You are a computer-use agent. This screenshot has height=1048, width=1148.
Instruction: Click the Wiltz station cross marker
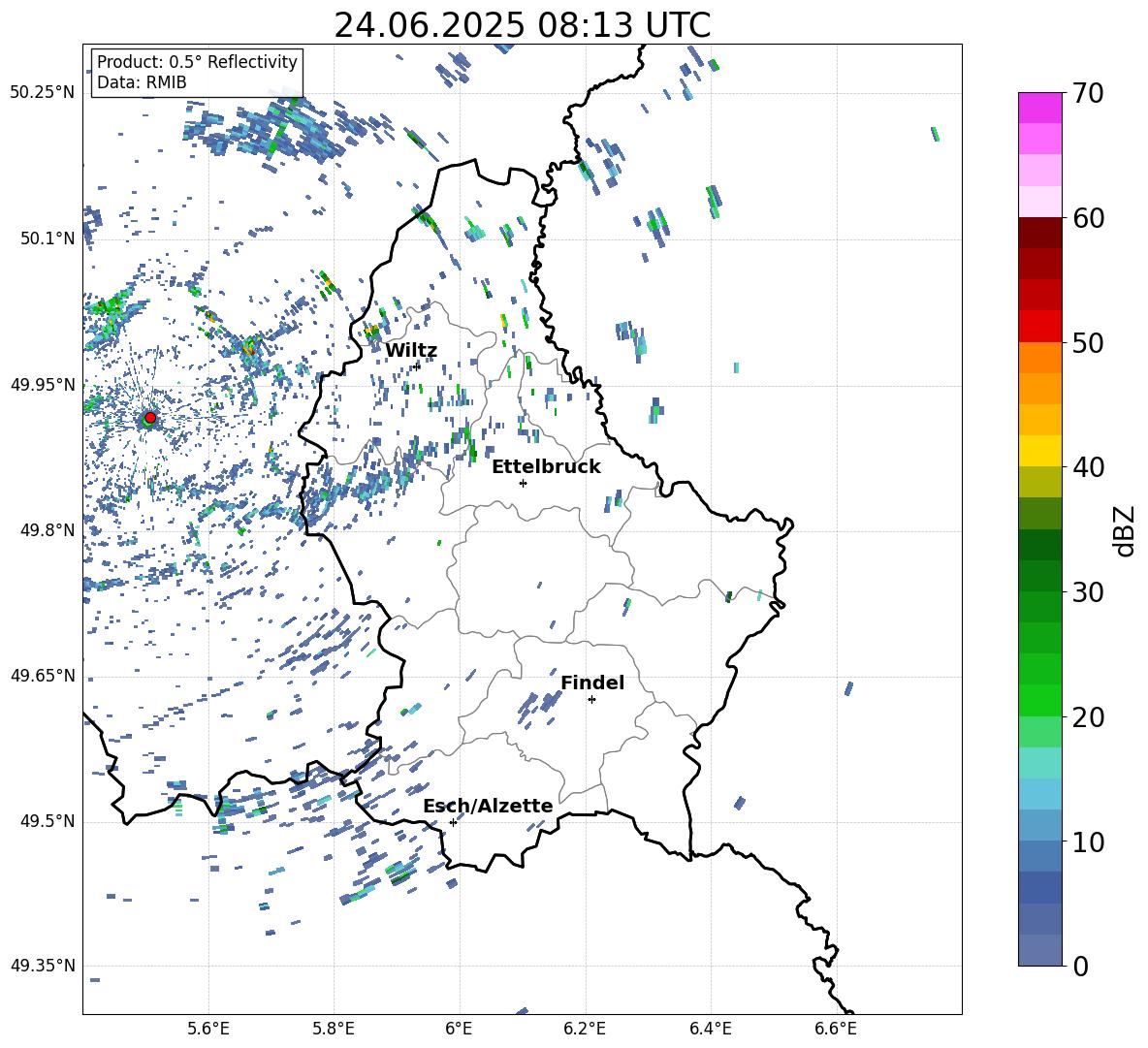(x=417, y=365)
